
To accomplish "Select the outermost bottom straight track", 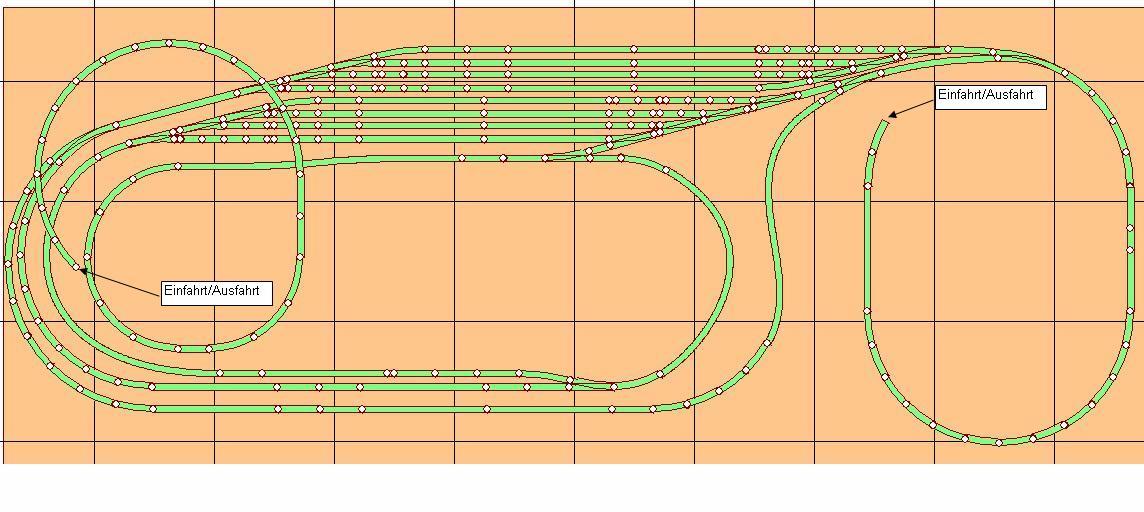I will (400, 409).
